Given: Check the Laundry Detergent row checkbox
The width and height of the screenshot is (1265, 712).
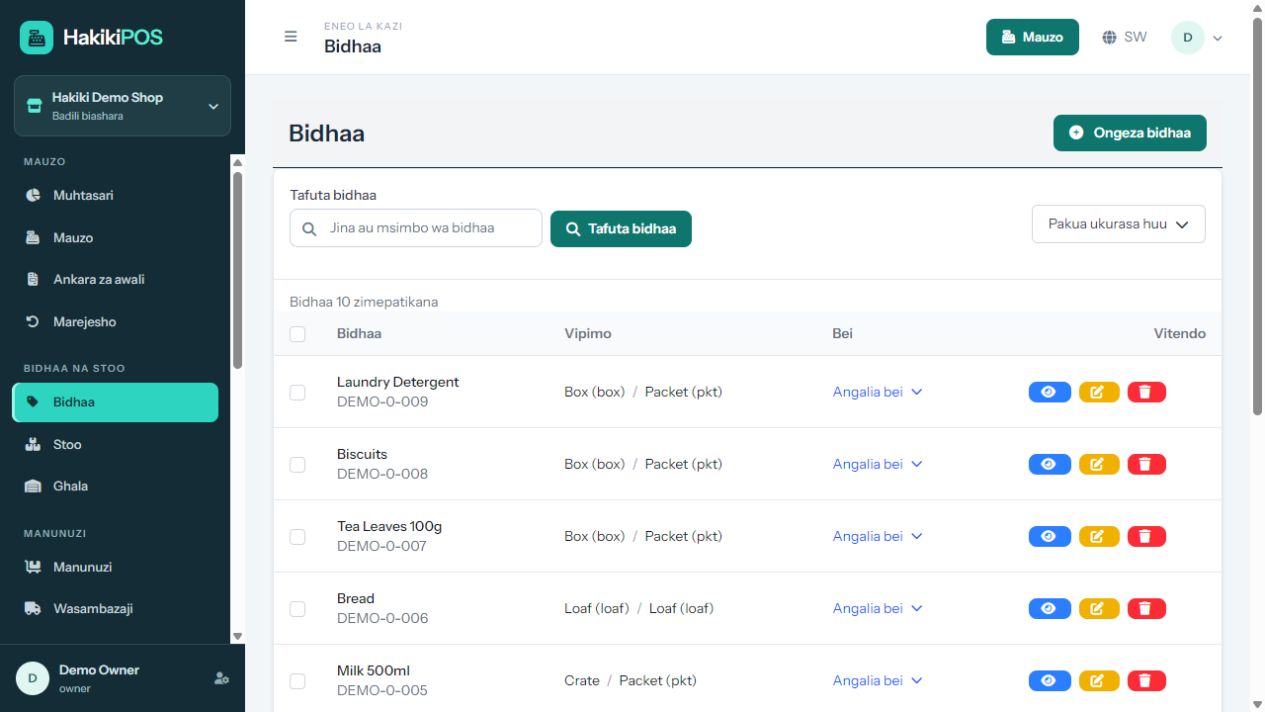Looking at the screenshot, I should [297, 392].
